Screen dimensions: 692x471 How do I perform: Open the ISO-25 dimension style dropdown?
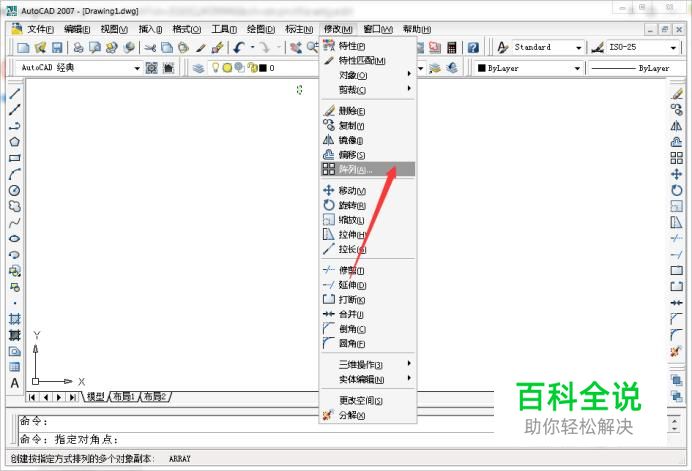[x=673, y=47]
